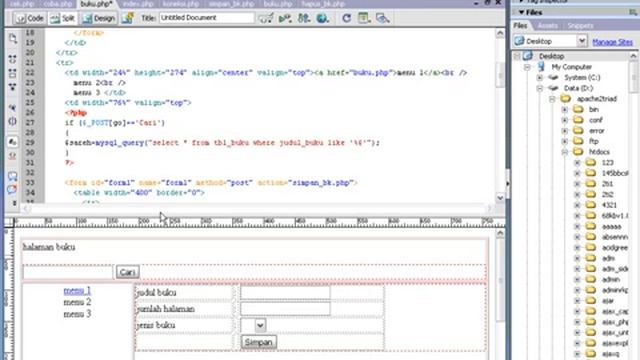Screen dimensions: 640x360
Task: Expand the conf folder
Action: [564, 120]
